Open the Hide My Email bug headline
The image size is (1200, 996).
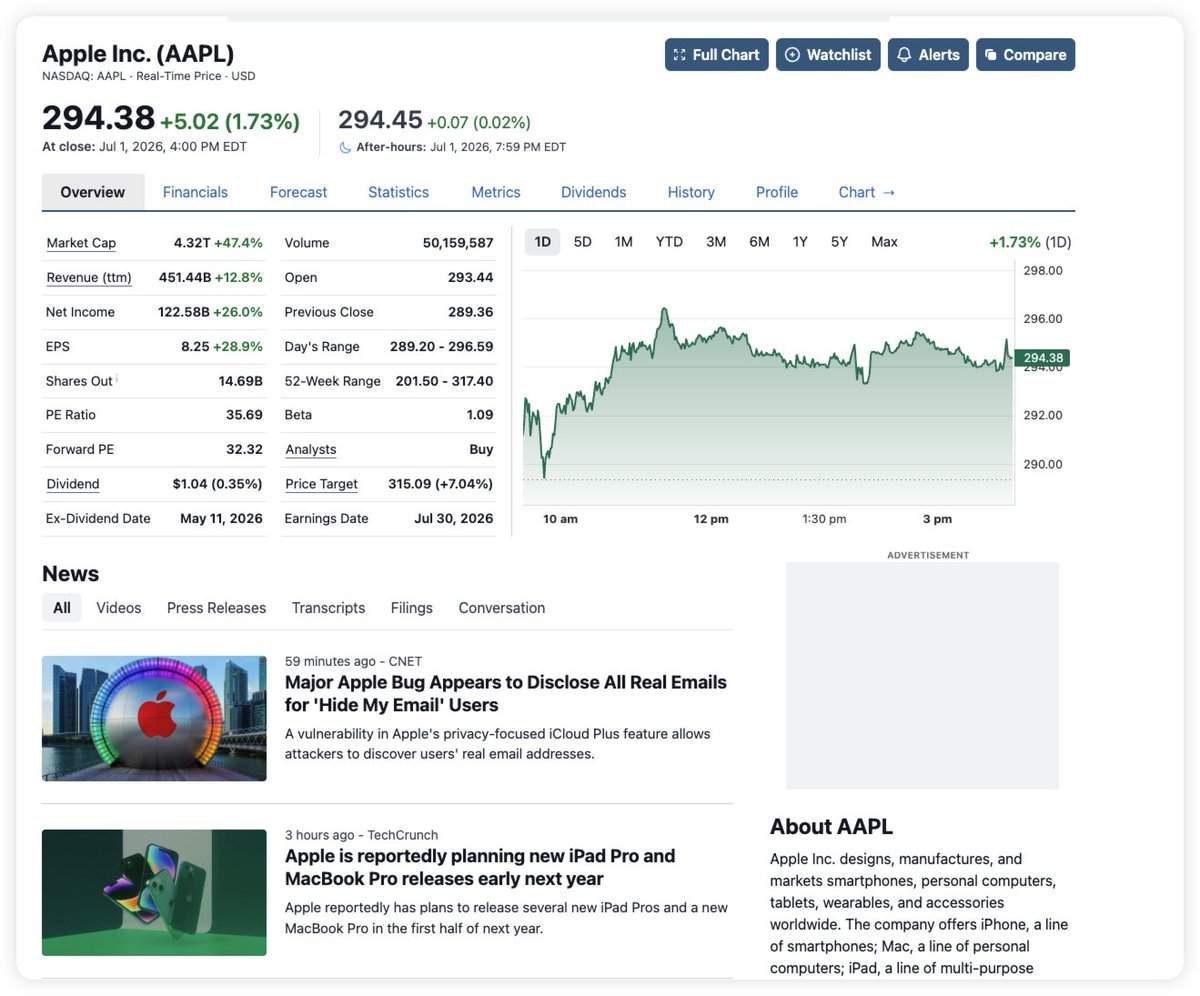(x=506, y=693)
